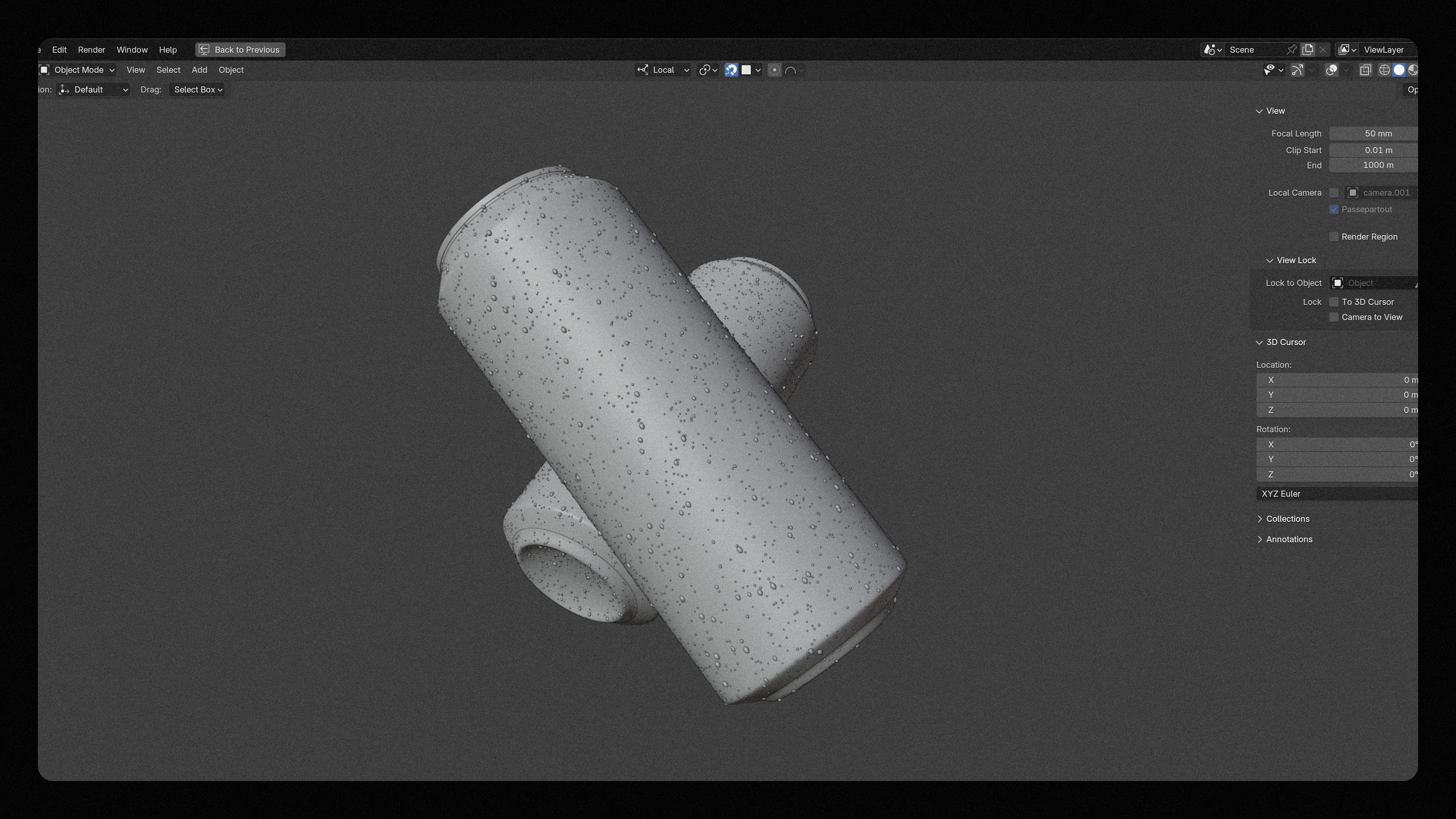The image size is (1456, 819).
Task: Toggle viewport gizmos arrow icon
Action: (x=1297, y=70)
